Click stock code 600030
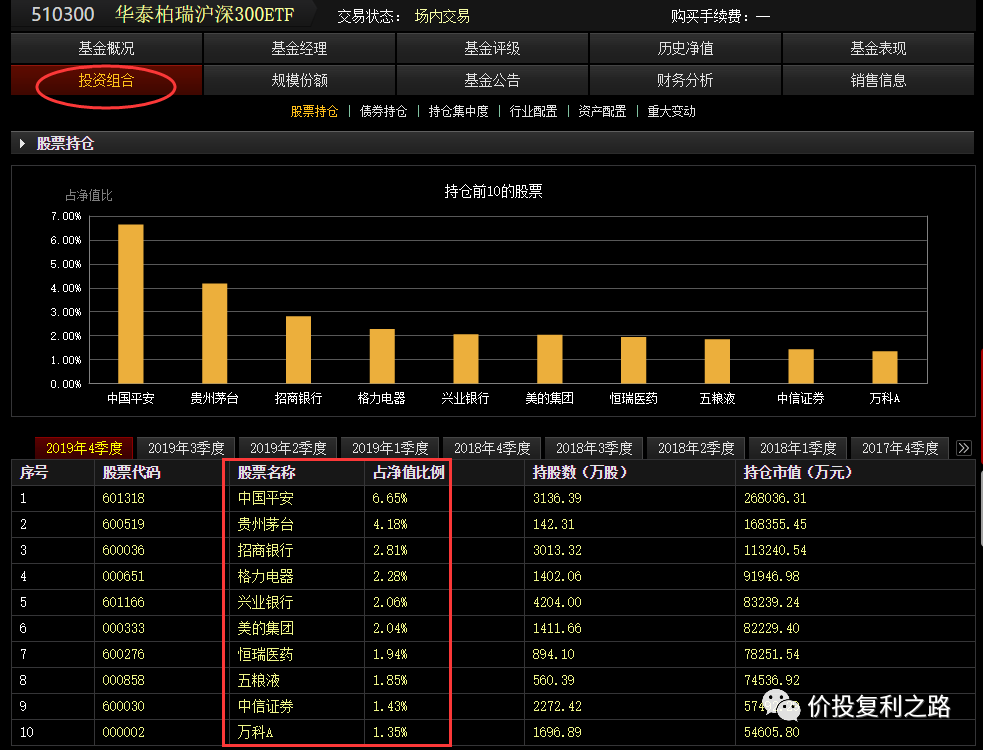This screenshot has height=750, width=983. [124, 707]
